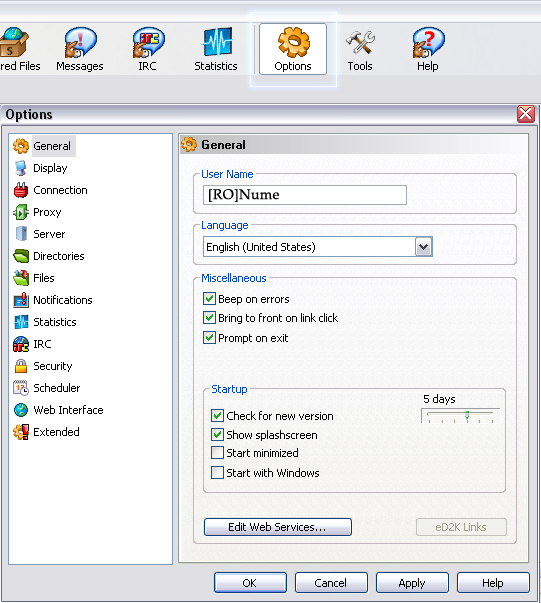Select the Web Interface globe icon
Screen dimensions: 541x603
(21, 410)
